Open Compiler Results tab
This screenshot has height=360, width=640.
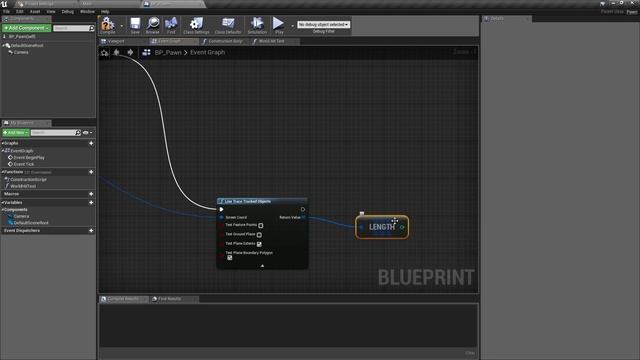123,299
